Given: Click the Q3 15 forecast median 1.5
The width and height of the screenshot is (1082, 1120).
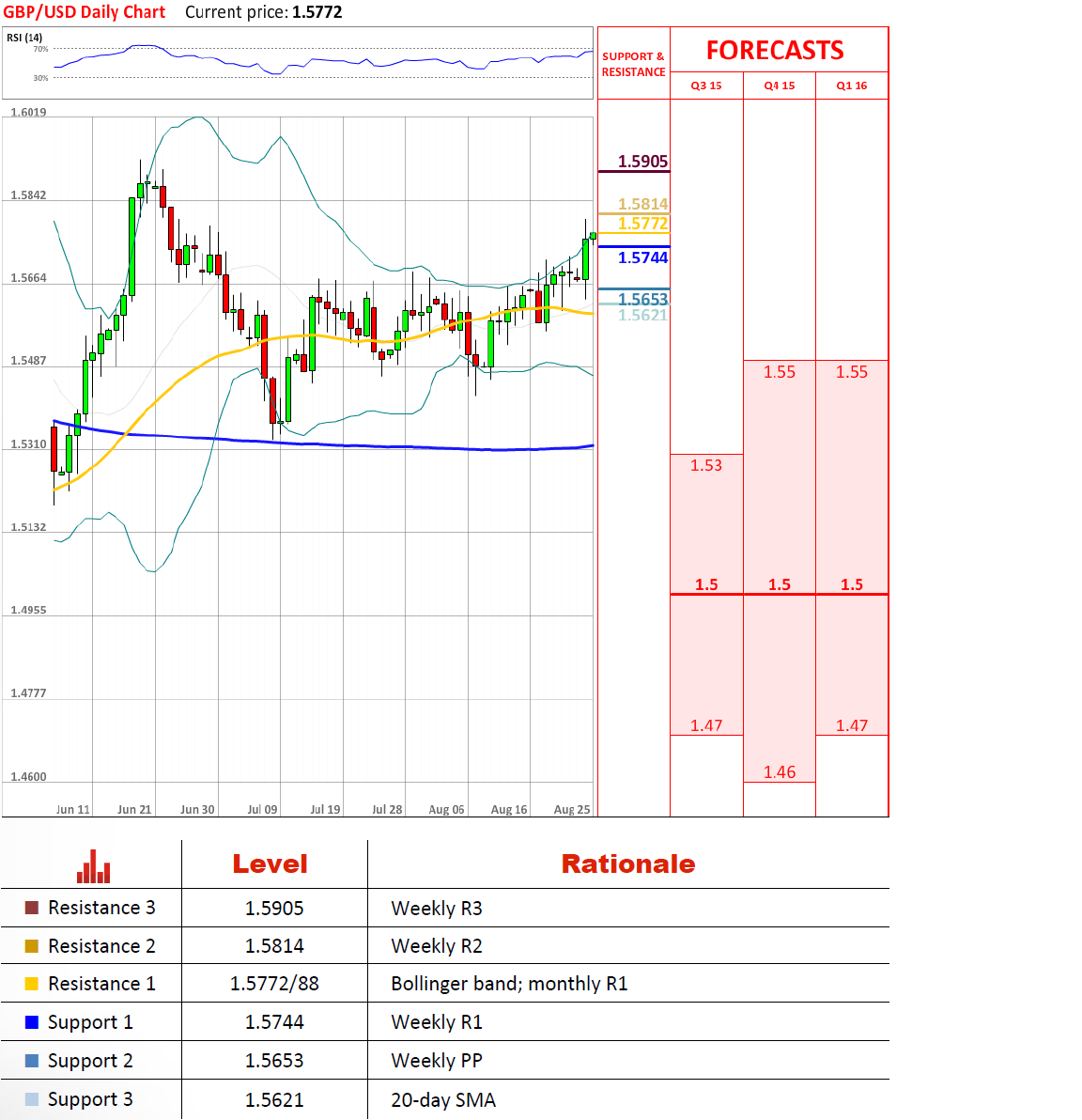Looking at the screenshot, I should click(706, 585).
